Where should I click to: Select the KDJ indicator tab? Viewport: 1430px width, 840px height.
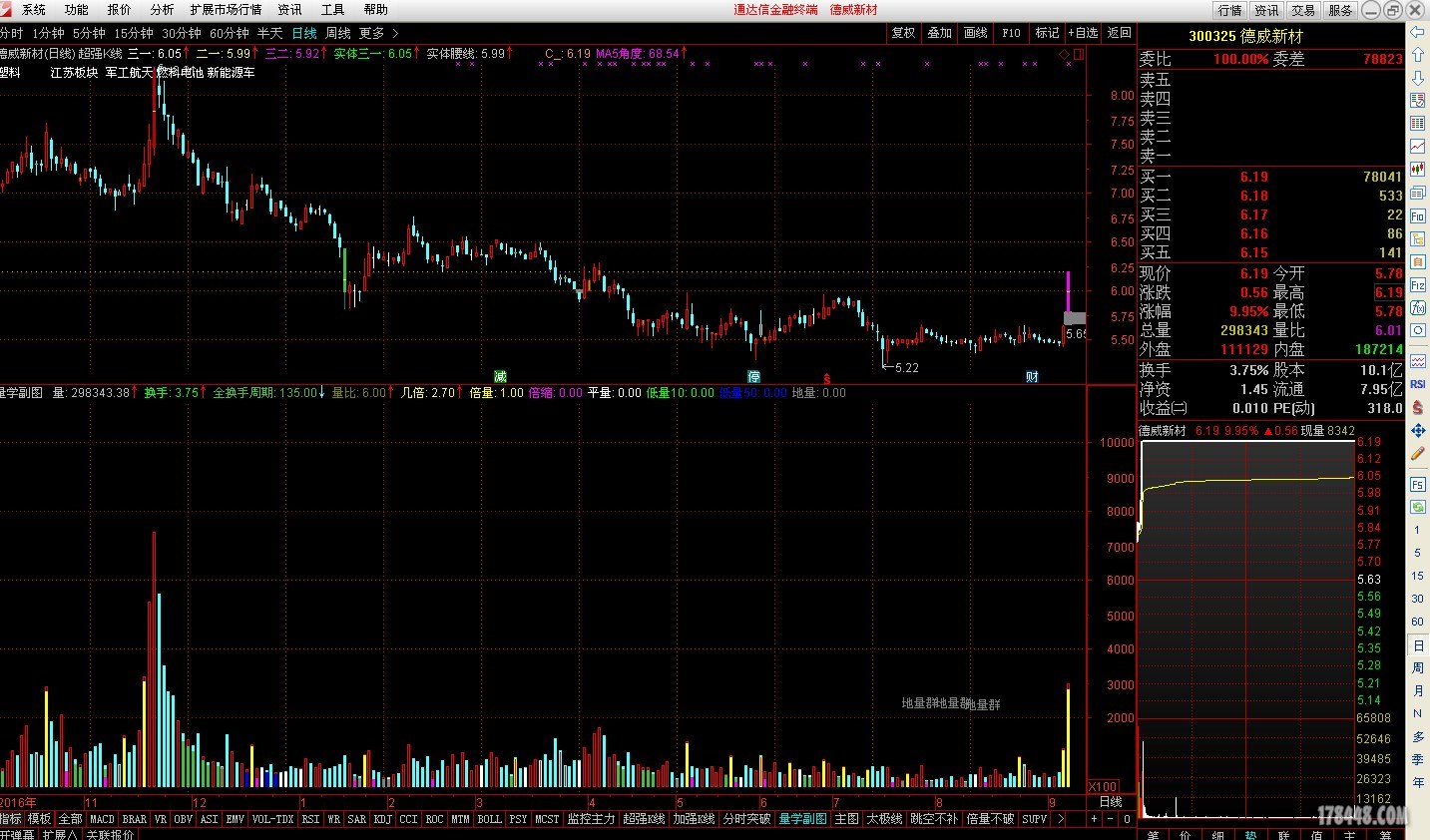[383, 819]
